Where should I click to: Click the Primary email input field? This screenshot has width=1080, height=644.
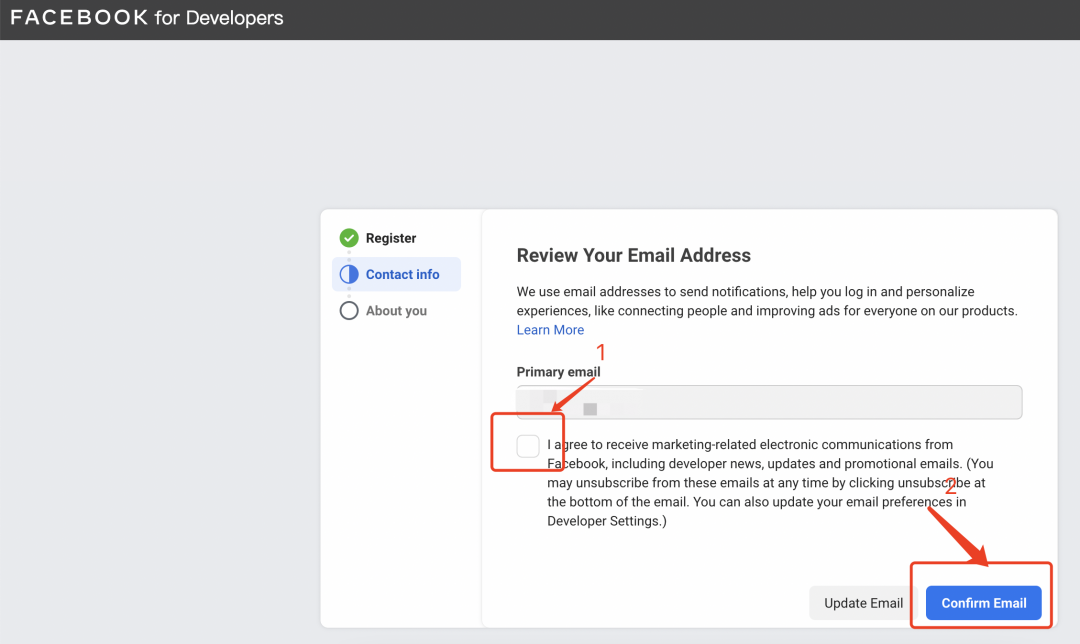click(x=769, y=402)
